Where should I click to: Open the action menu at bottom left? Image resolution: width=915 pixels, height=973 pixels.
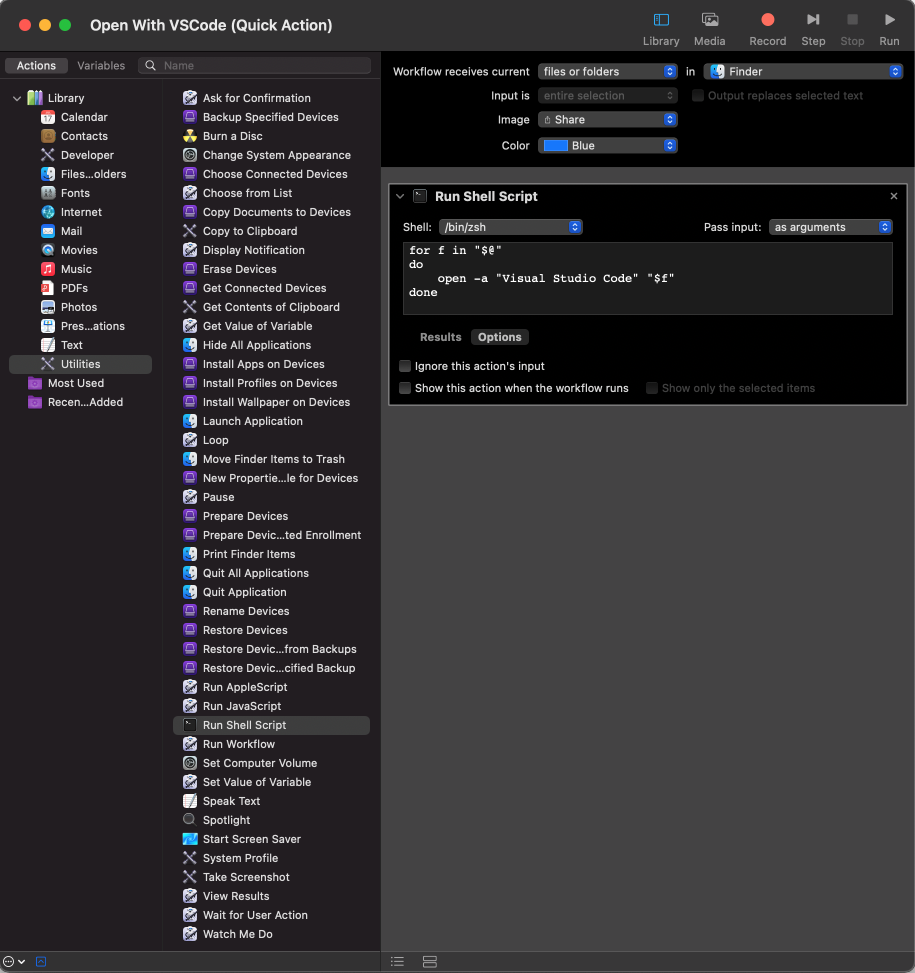(x=14, y=961)
